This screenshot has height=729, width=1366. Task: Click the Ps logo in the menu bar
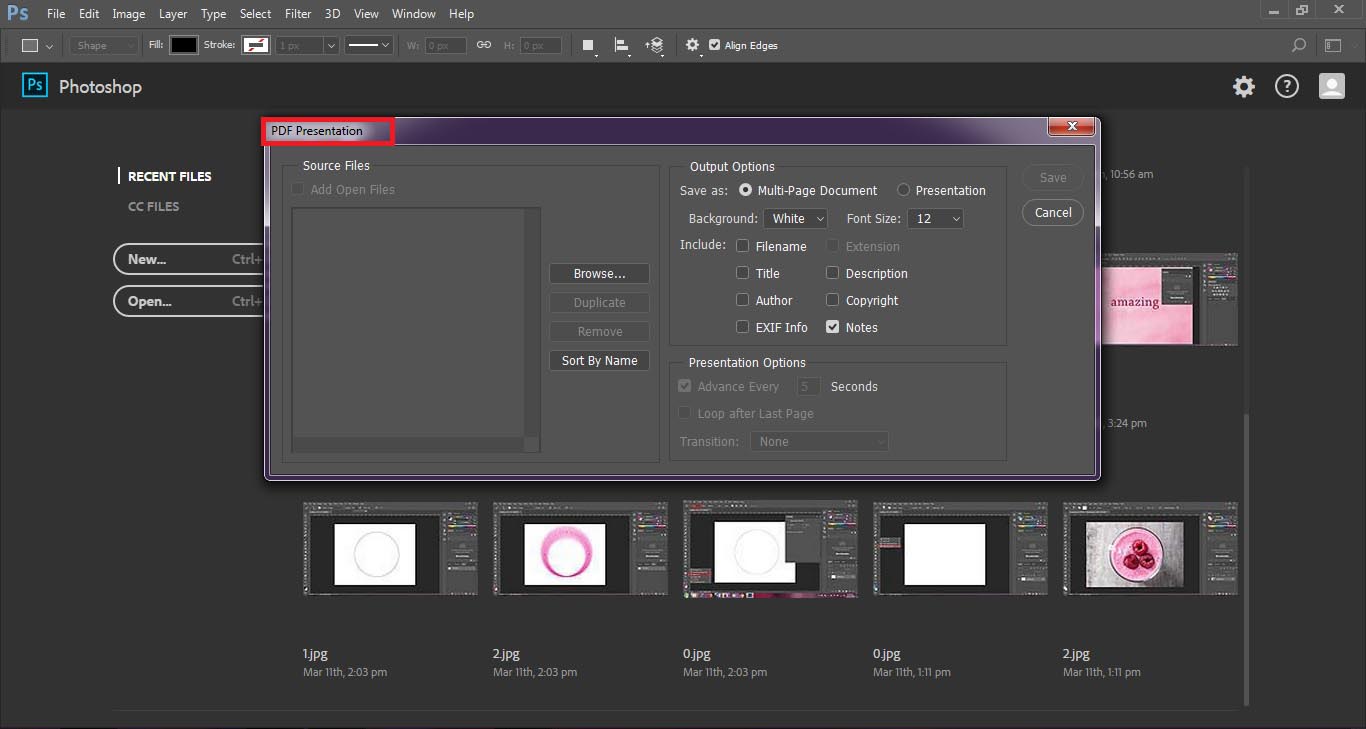[17, 14]
